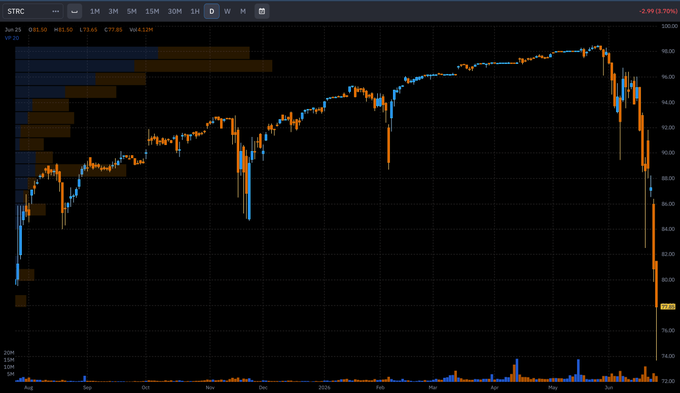Open the calendar date range picker
This screenshot has width=680, height=393.
(x=262, y=11)
